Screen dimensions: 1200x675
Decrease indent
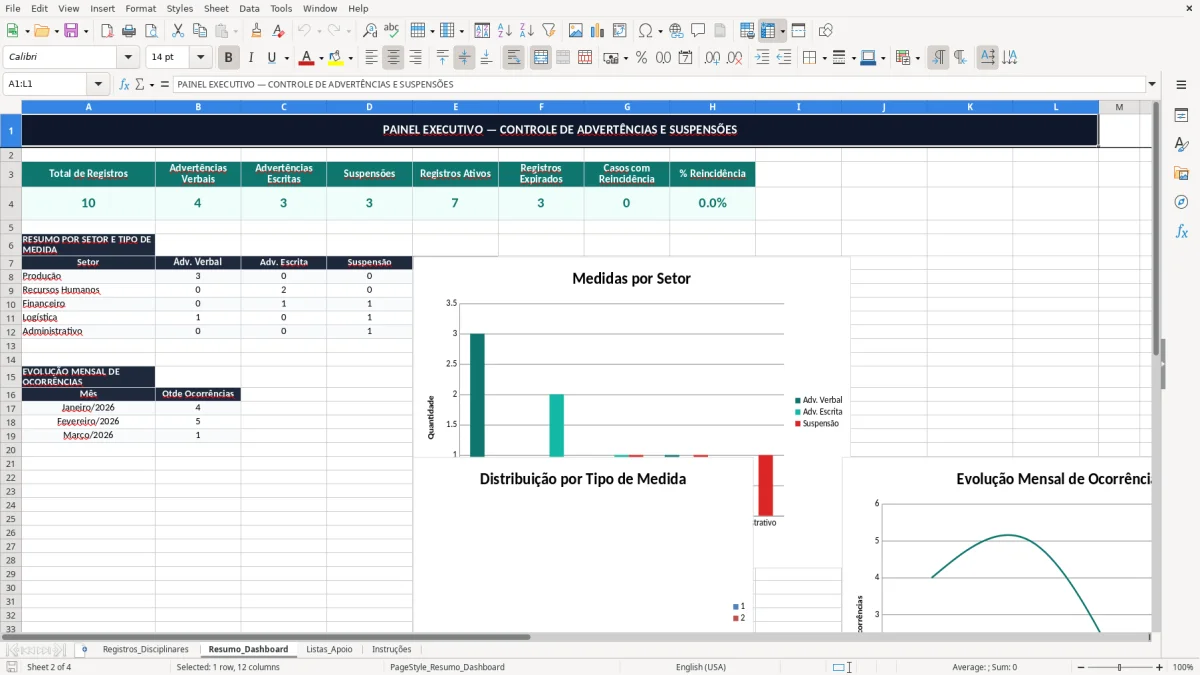point(784,58)
